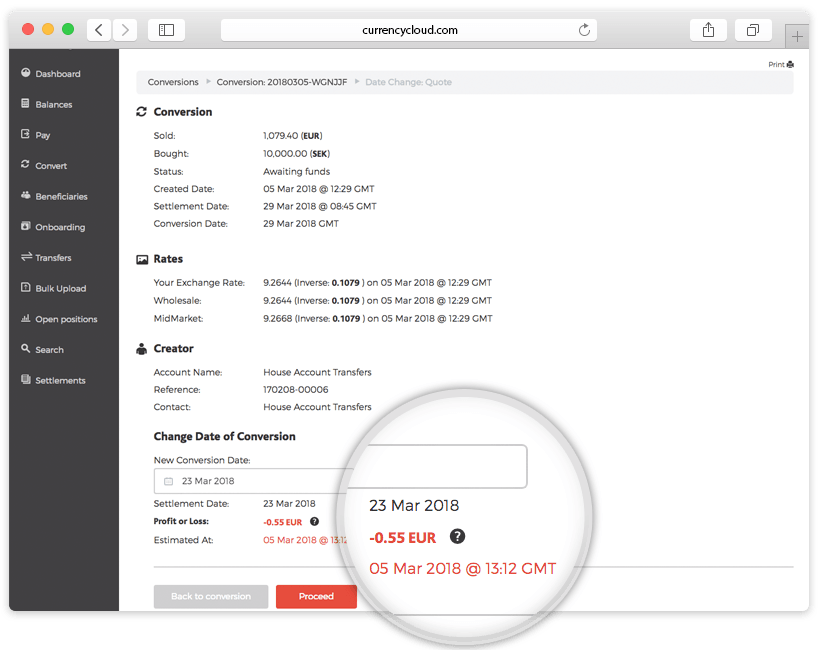818x650 pixels.
Task: Open Dashboard menu item
Action: pos(58,74)
